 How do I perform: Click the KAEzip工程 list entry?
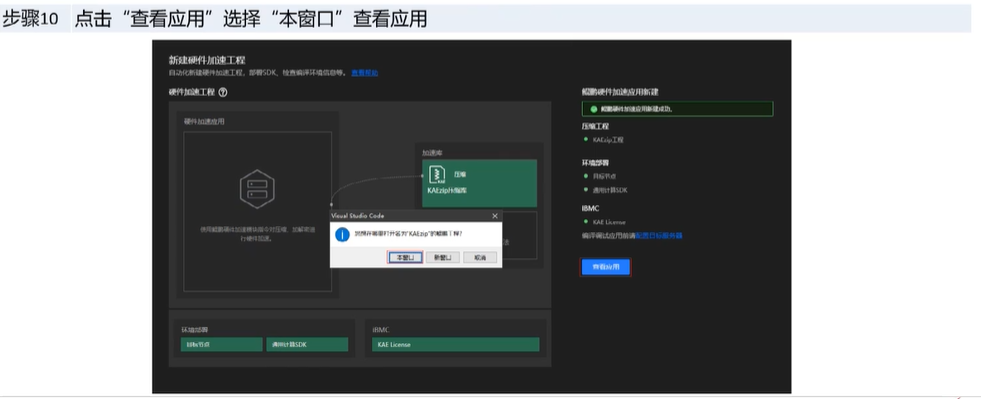click(608, 139)
